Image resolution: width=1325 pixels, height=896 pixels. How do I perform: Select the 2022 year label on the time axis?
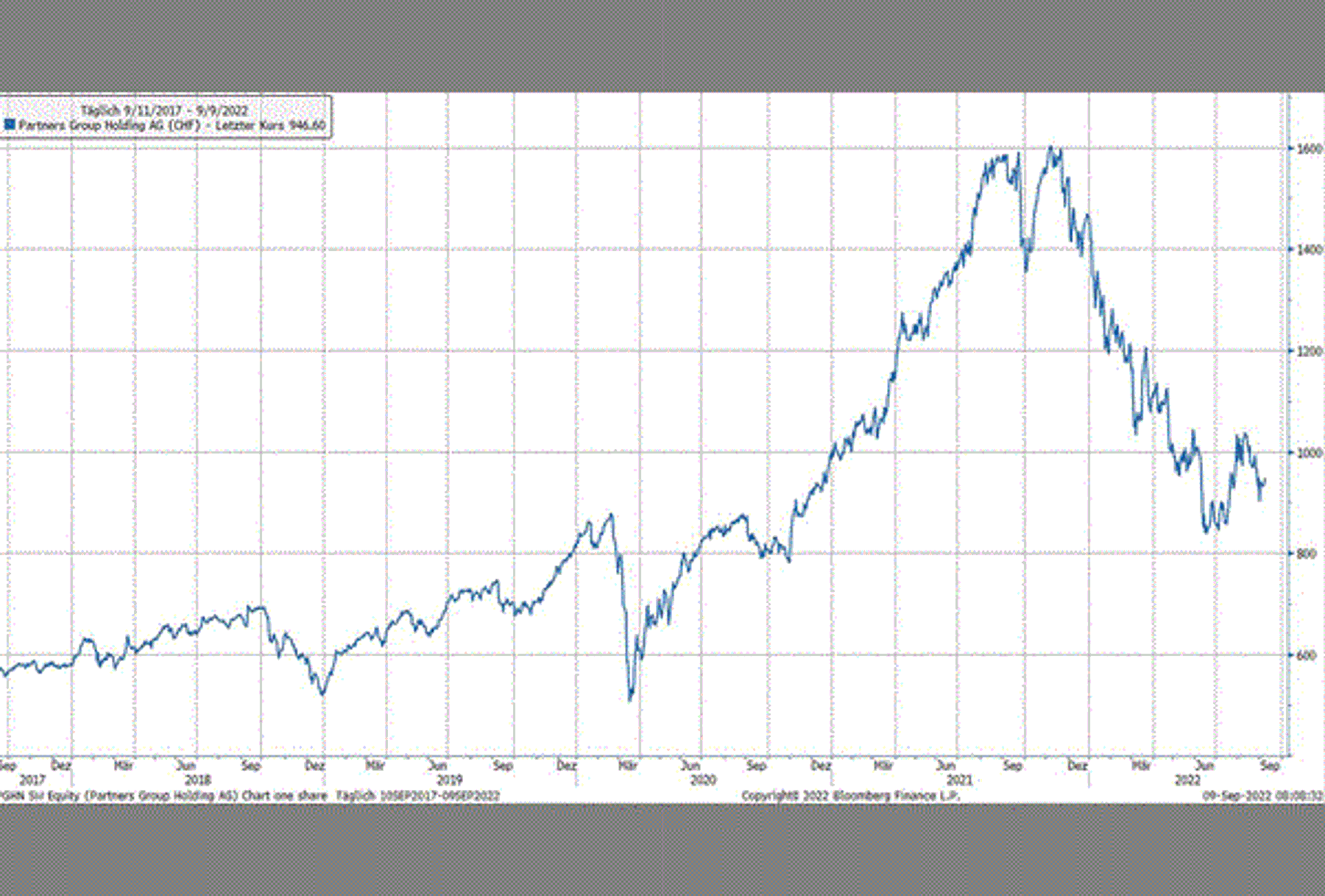coord(1187,780)
